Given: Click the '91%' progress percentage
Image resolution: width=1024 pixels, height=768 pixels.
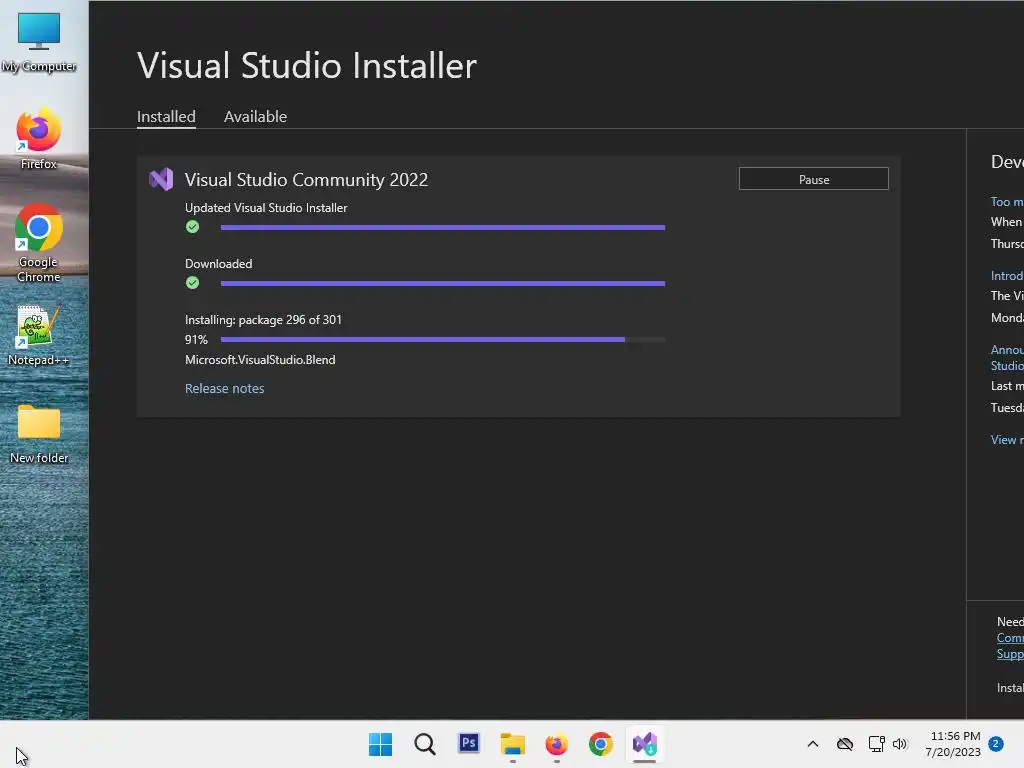Looking at the screenshot, I should 196,340.
